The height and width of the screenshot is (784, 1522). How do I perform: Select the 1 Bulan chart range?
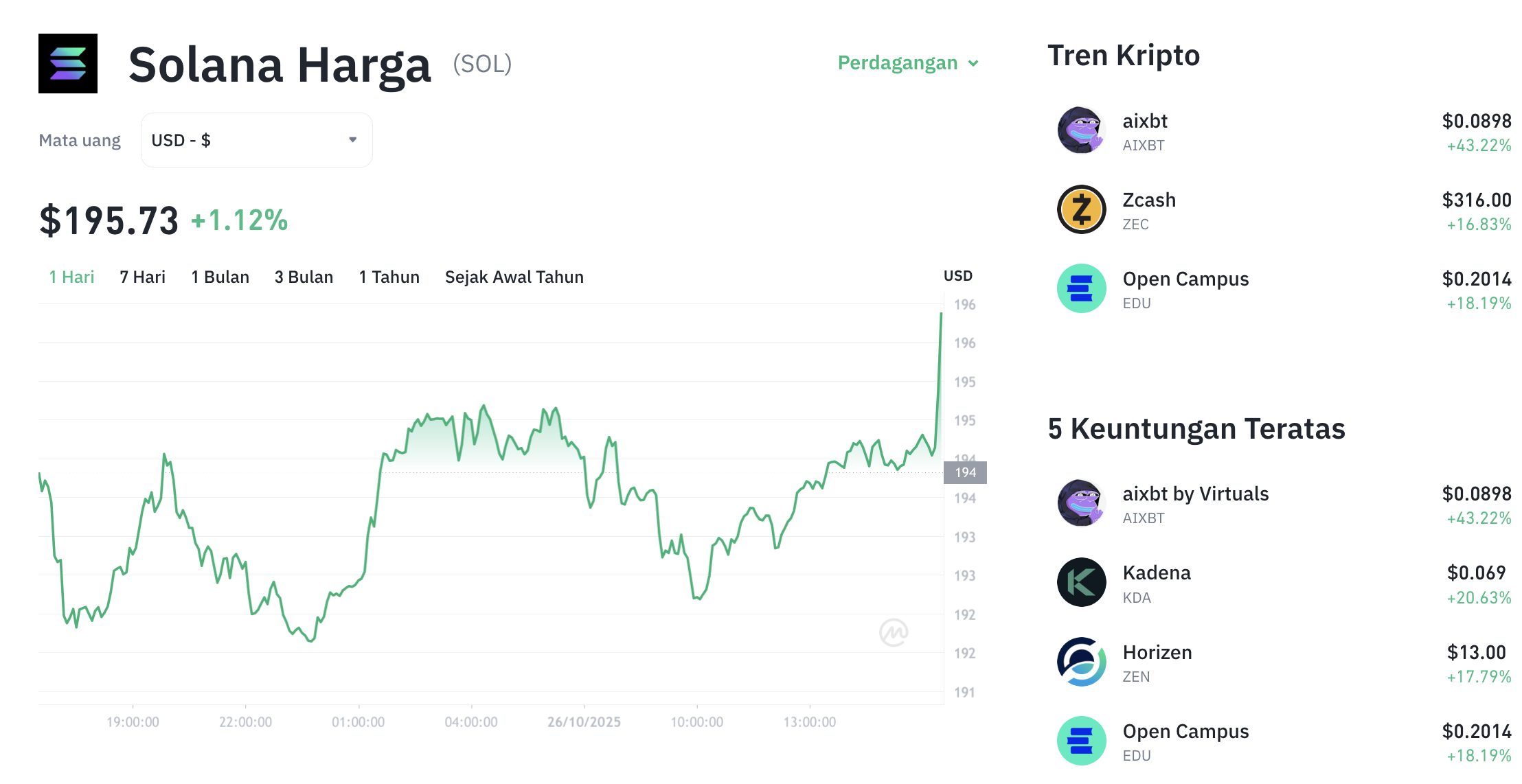click(x=220, y=277)
